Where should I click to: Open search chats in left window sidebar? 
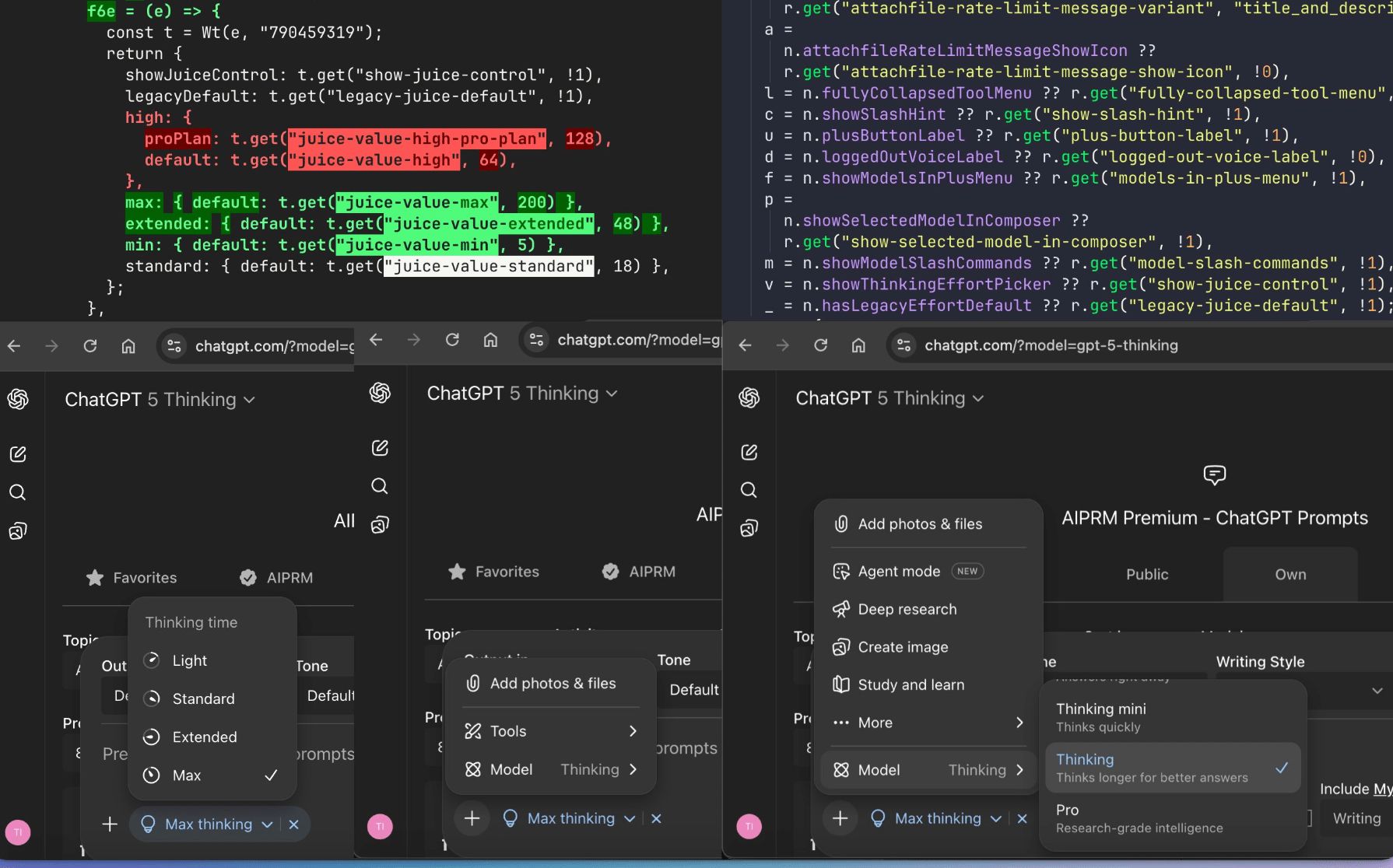[x=18, y=492]
